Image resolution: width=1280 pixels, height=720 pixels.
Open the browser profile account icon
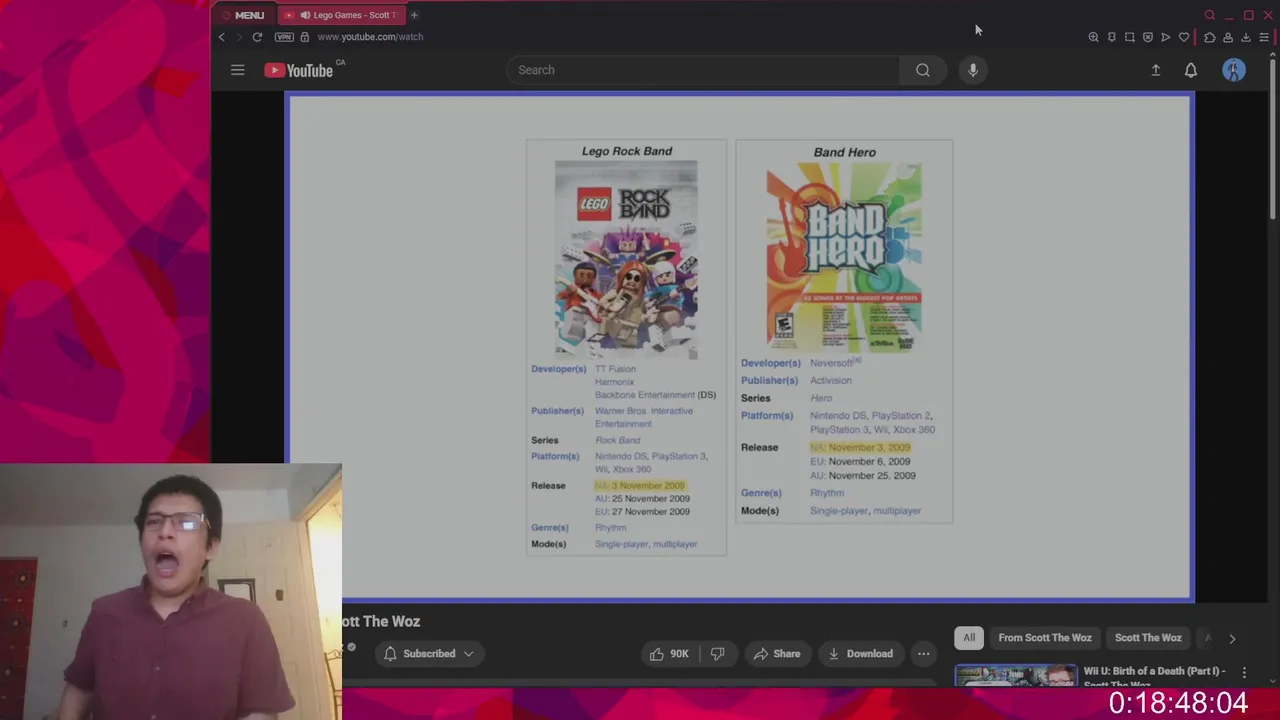click(x=1228, y=37)
